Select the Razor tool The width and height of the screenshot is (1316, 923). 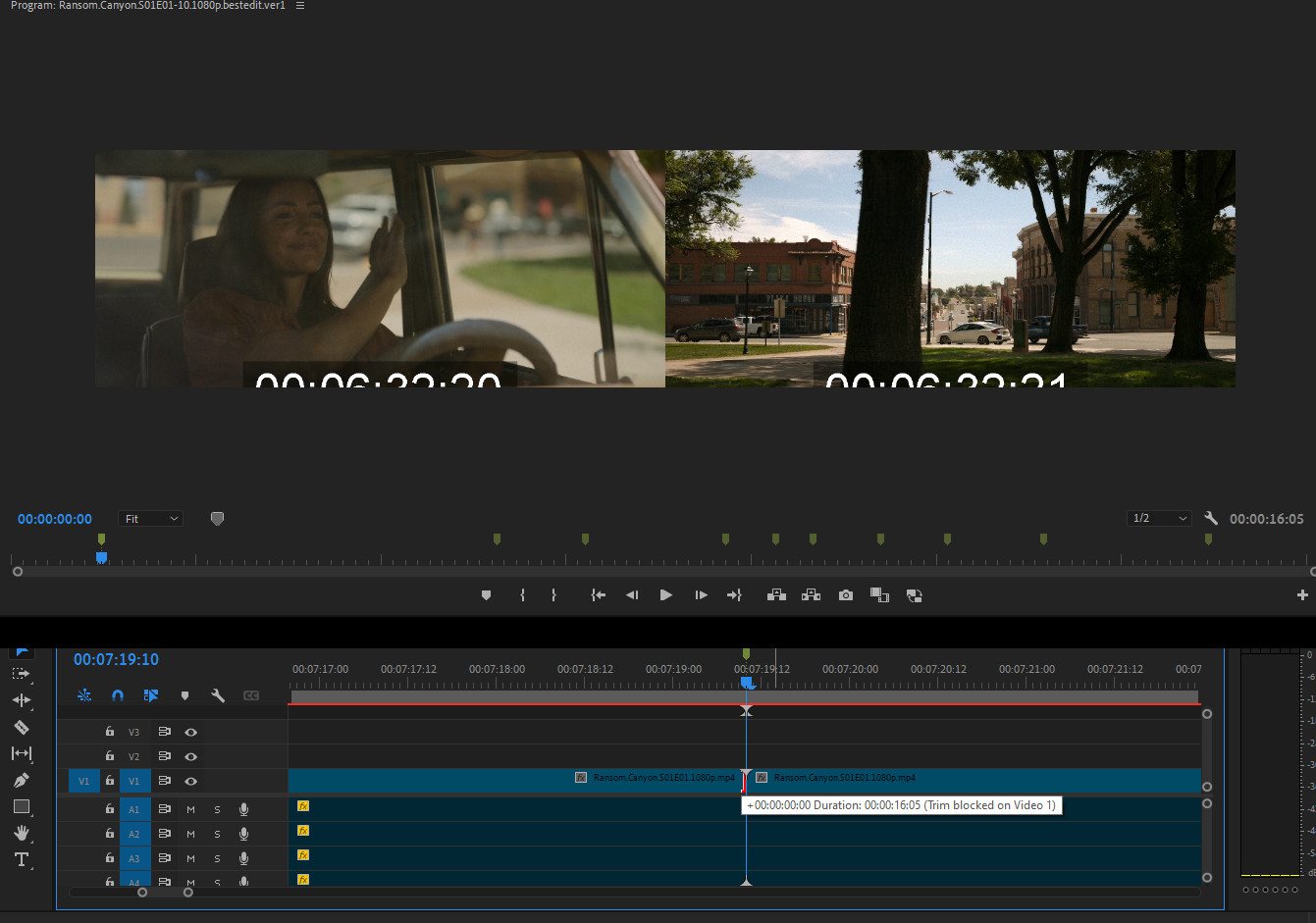pos(21,727)
